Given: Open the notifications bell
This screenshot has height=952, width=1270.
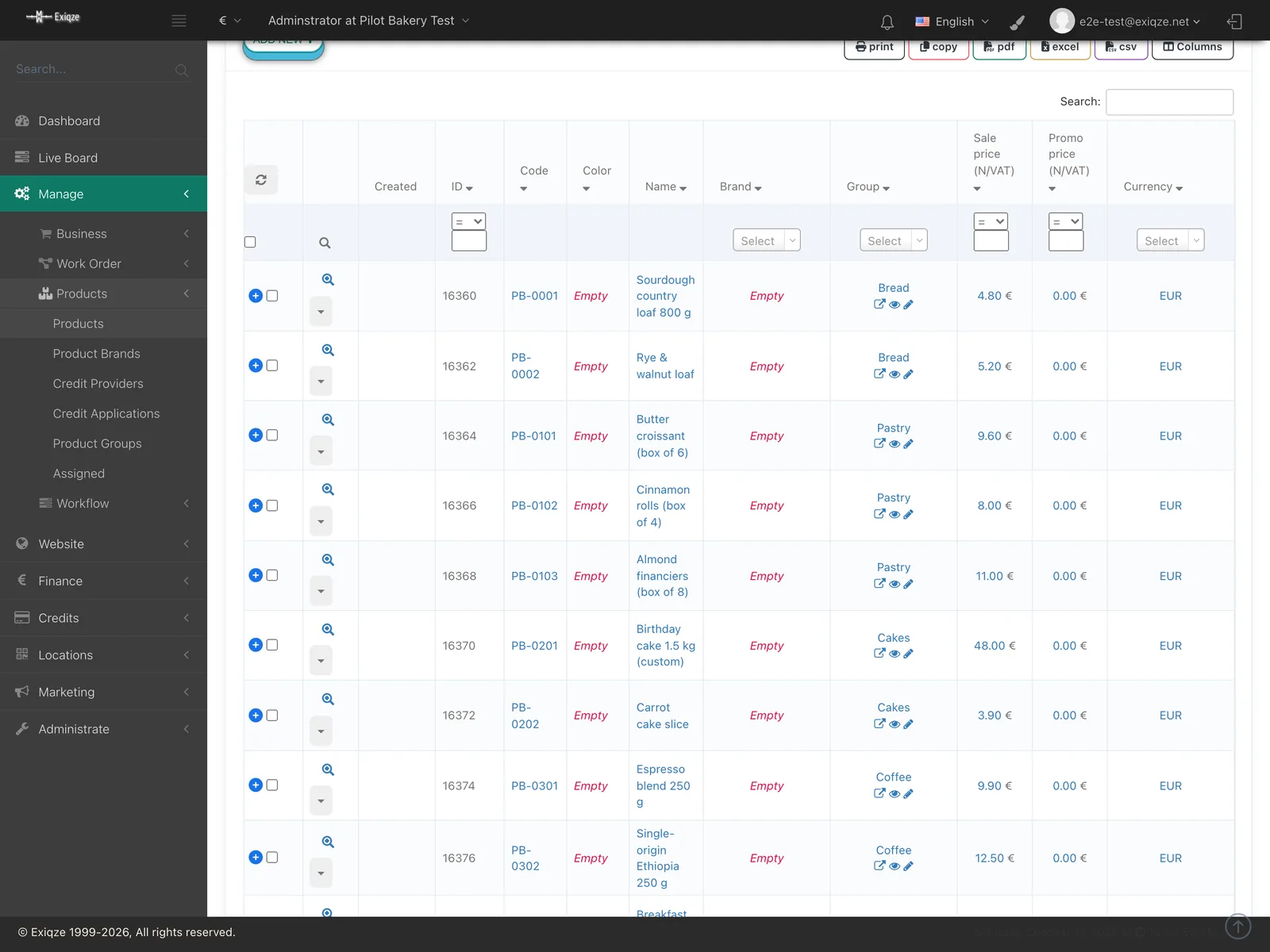Looking at the screenshot, I should pyautogui.click(x=887, y=22).
